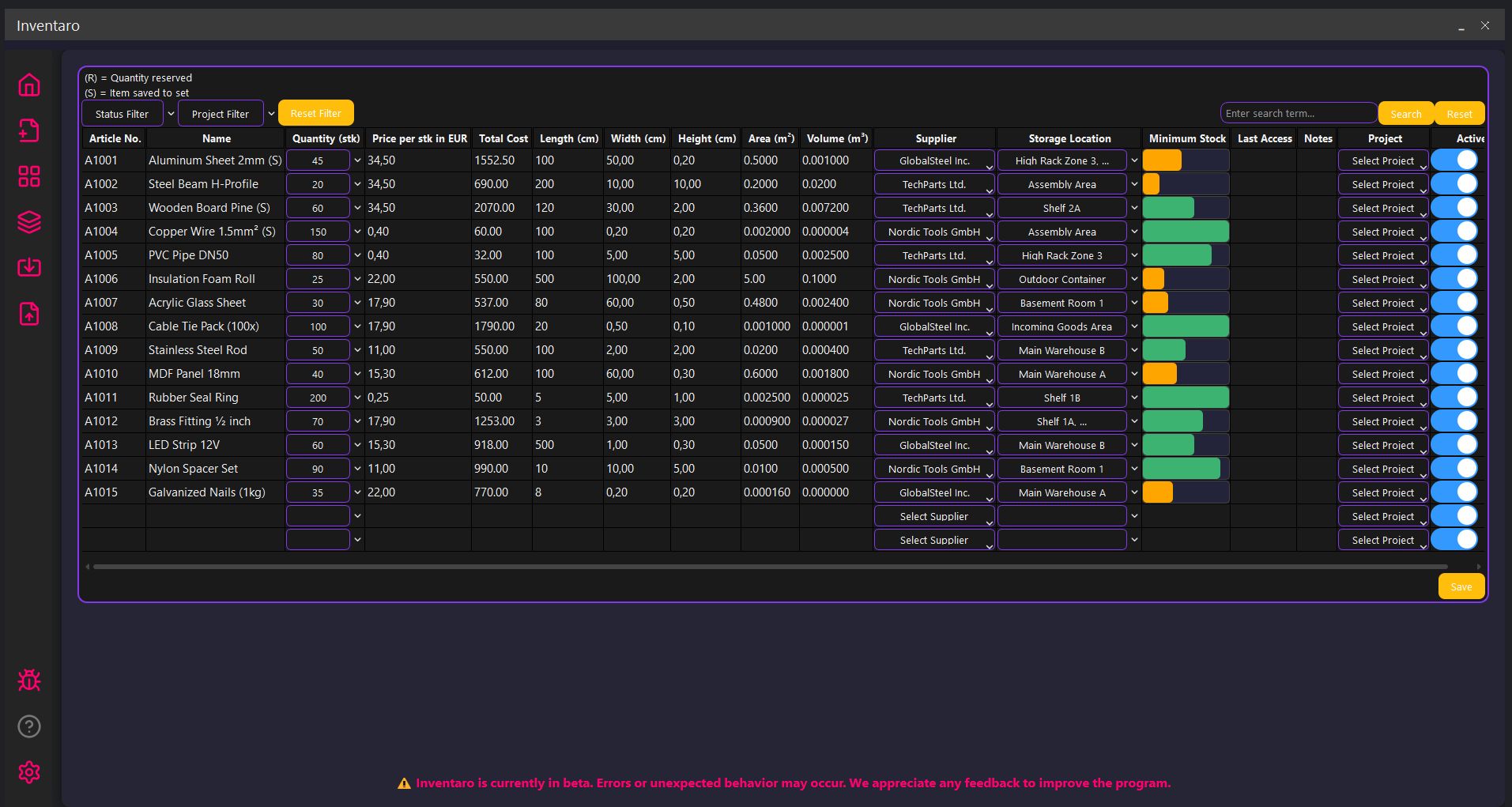Click minimum stock bar for Copper Wire
This screenshot has height=807, width=1512.
point(1186,232)
